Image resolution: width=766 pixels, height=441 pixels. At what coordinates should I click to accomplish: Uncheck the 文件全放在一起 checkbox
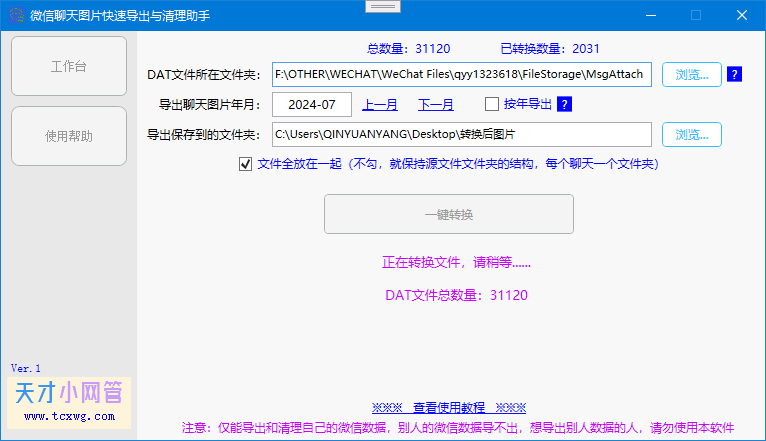click(245, 164)
